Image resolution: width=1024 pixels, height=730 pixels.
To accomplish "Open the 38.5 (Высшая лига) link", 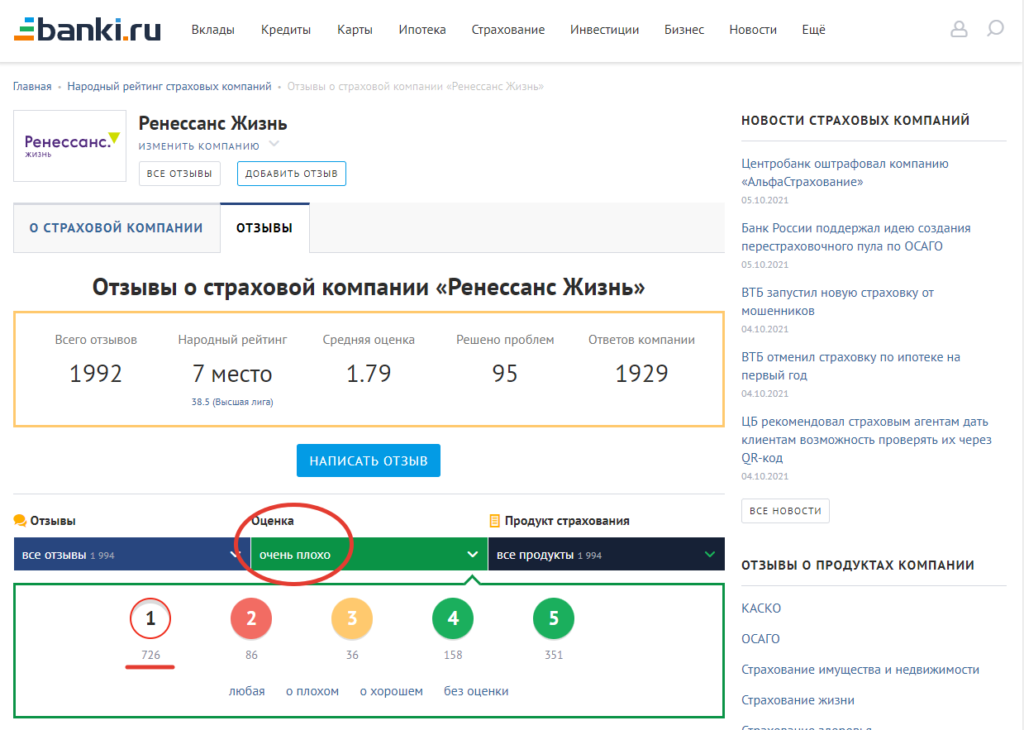I will (232, 402).
